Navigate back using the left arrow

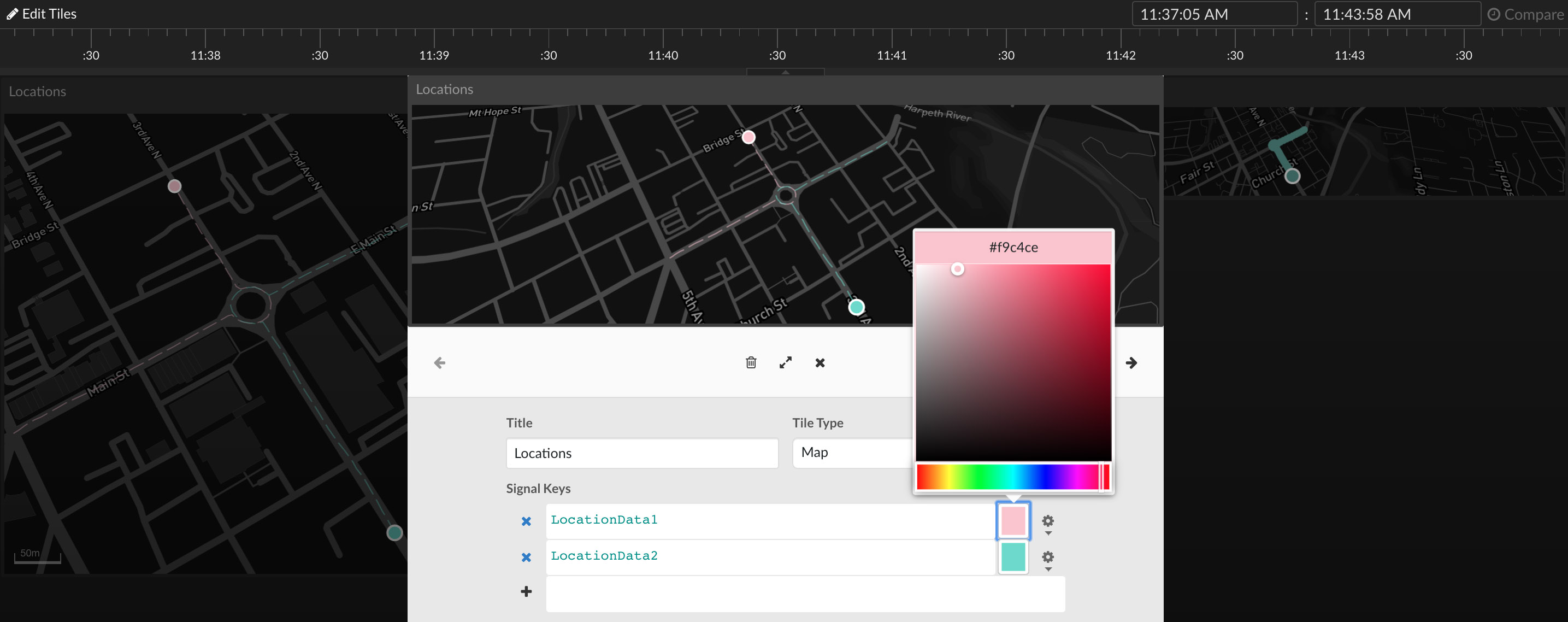coord(439,362)
